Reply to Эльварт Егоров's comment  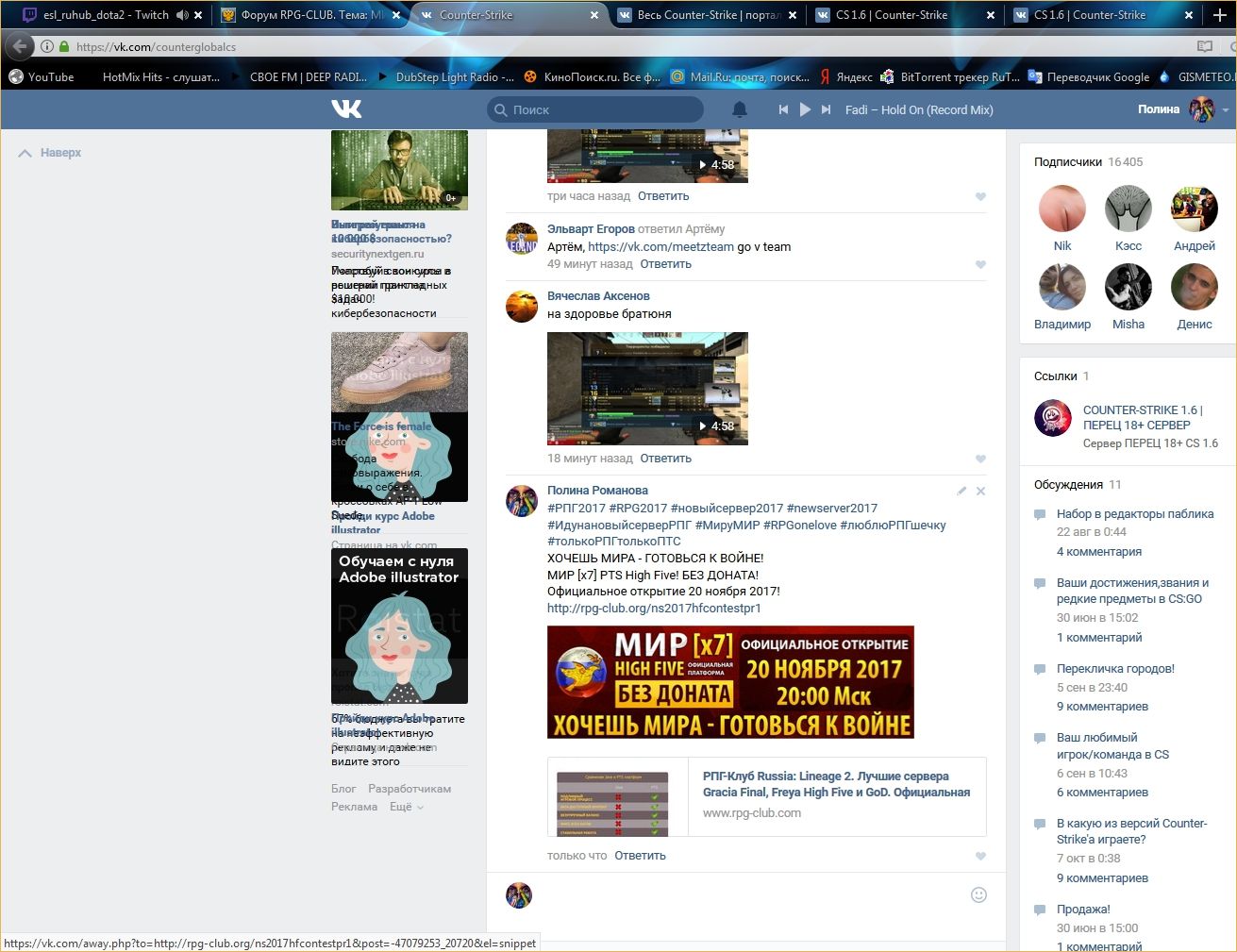pyautogui.click(x=666, y=264)
